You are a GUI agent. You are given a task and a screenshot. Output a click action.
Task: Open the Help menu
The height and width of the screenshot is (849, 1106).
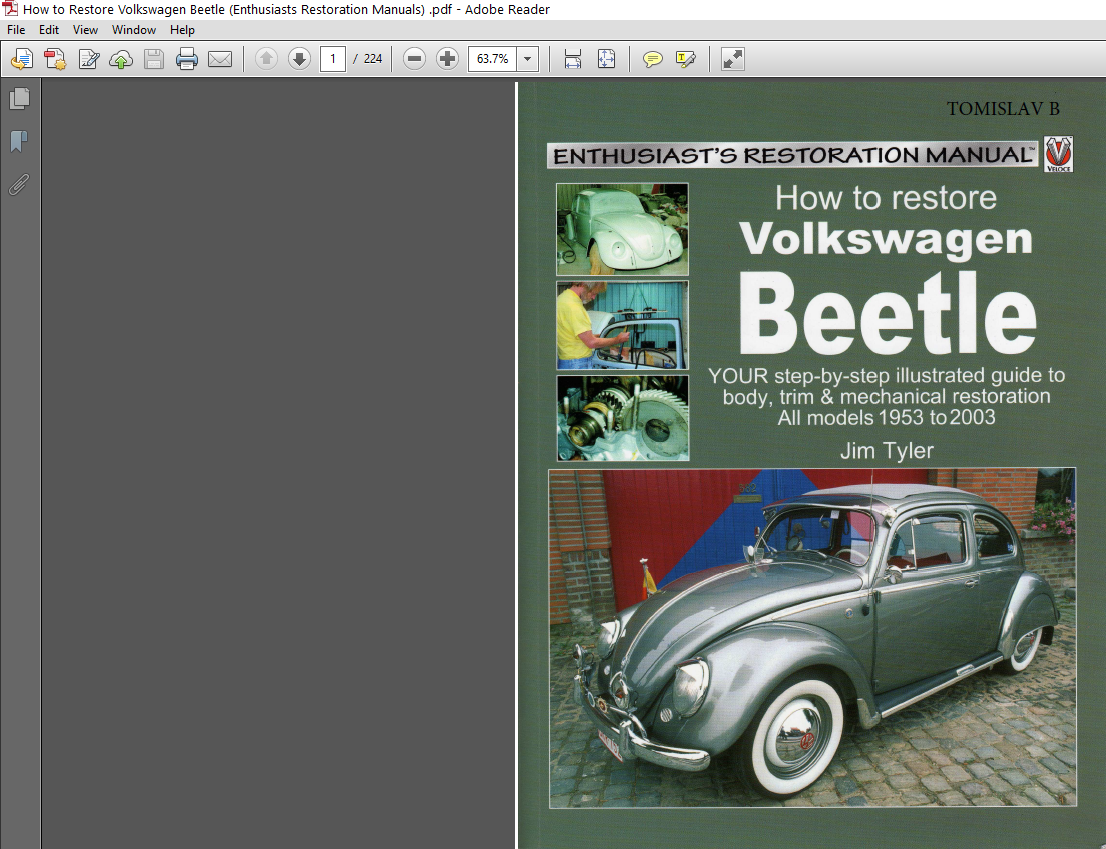click(182, 30)
